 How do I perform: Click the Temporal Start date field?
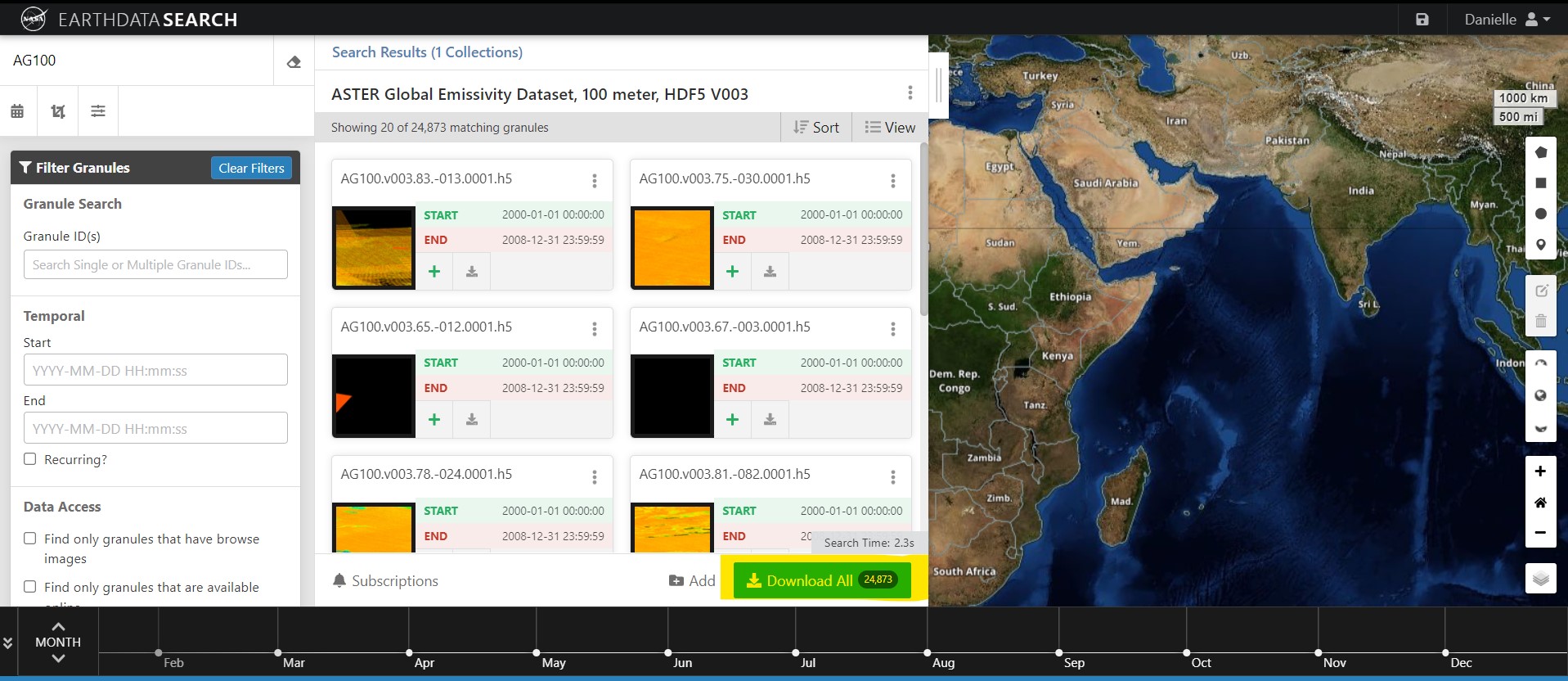tap(155, 370)
